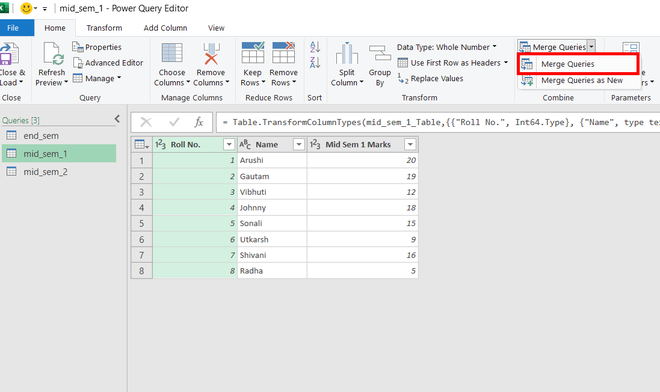
Task: Click the cell containing Gautam
Action: (272, 176)
